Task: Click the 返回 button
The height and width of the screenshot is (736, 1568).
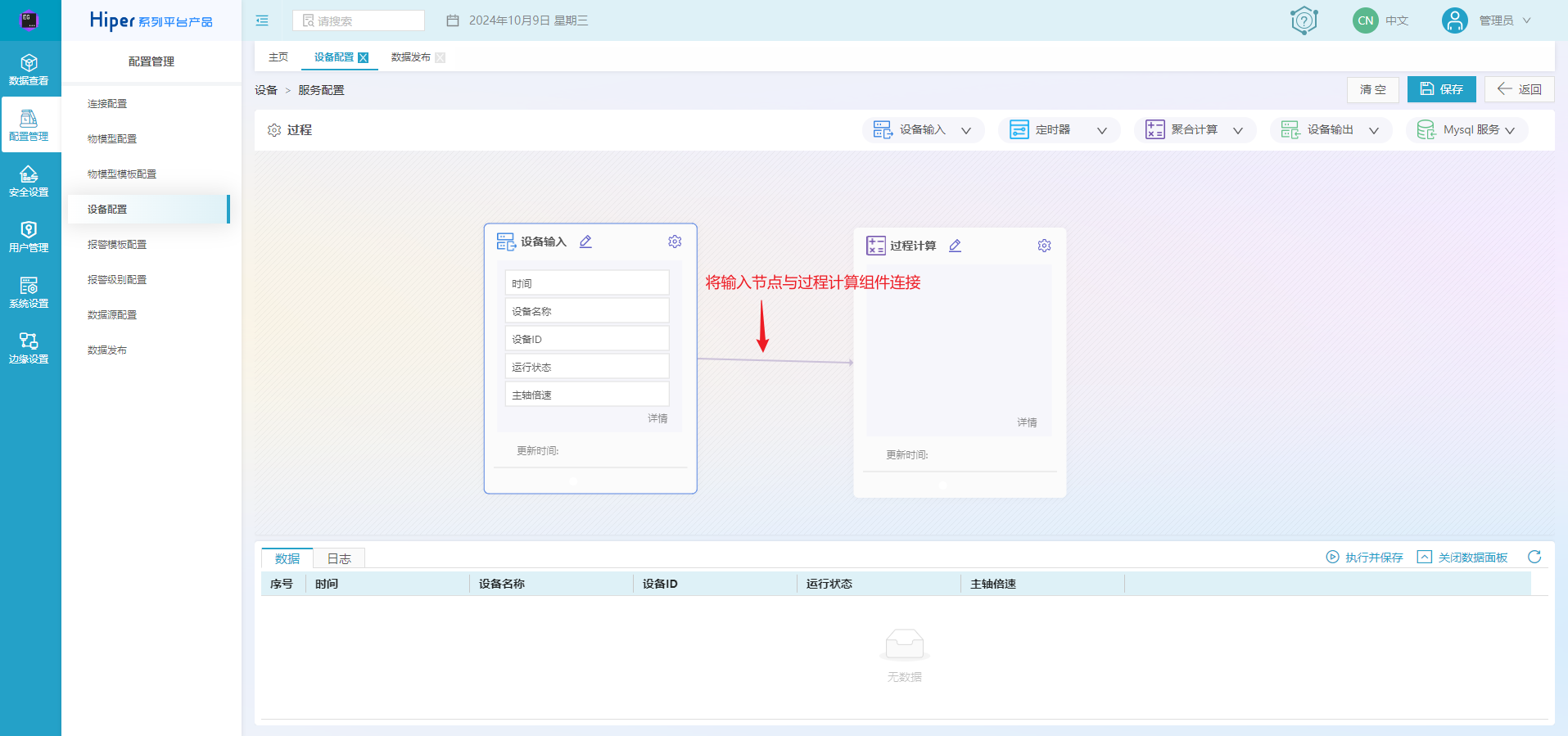Action: [x=1520, y=89]
